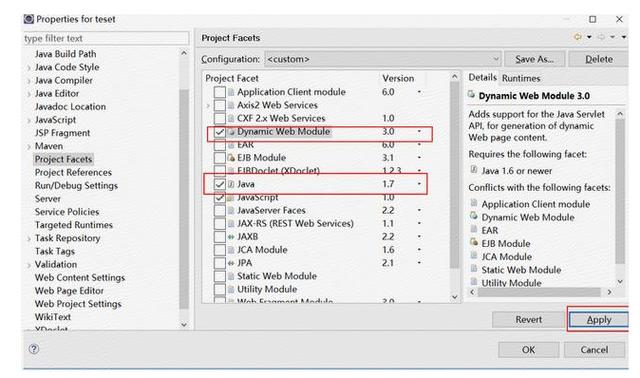Open the Dynamic Web Module version dropdown

419,131
